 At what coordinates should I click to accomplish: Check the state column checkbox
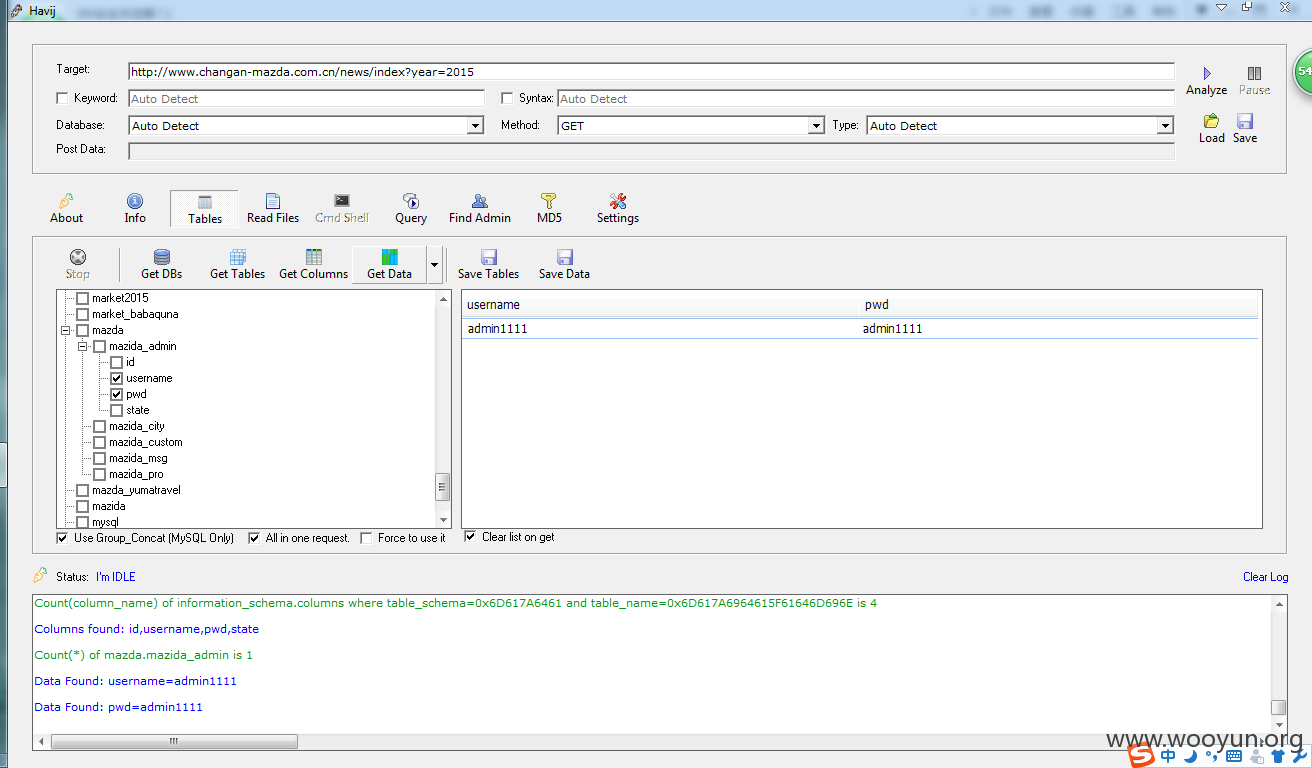coord(116,410)
